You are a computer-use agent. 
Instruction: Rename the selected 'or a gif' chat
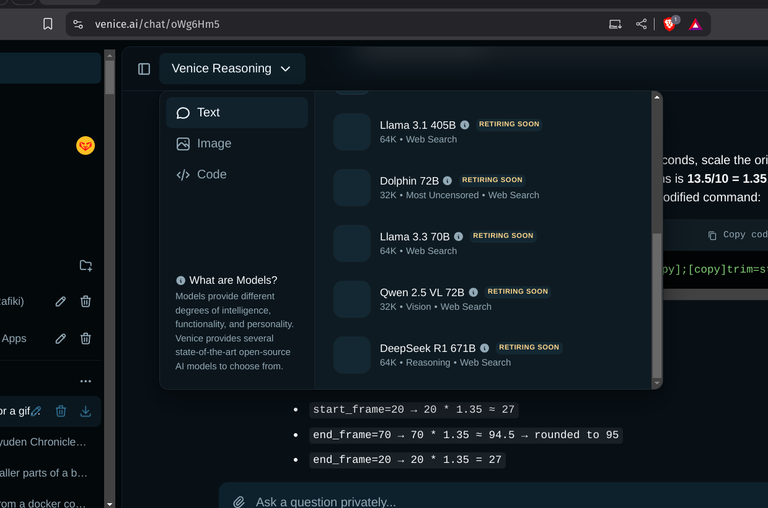(36, 411)
